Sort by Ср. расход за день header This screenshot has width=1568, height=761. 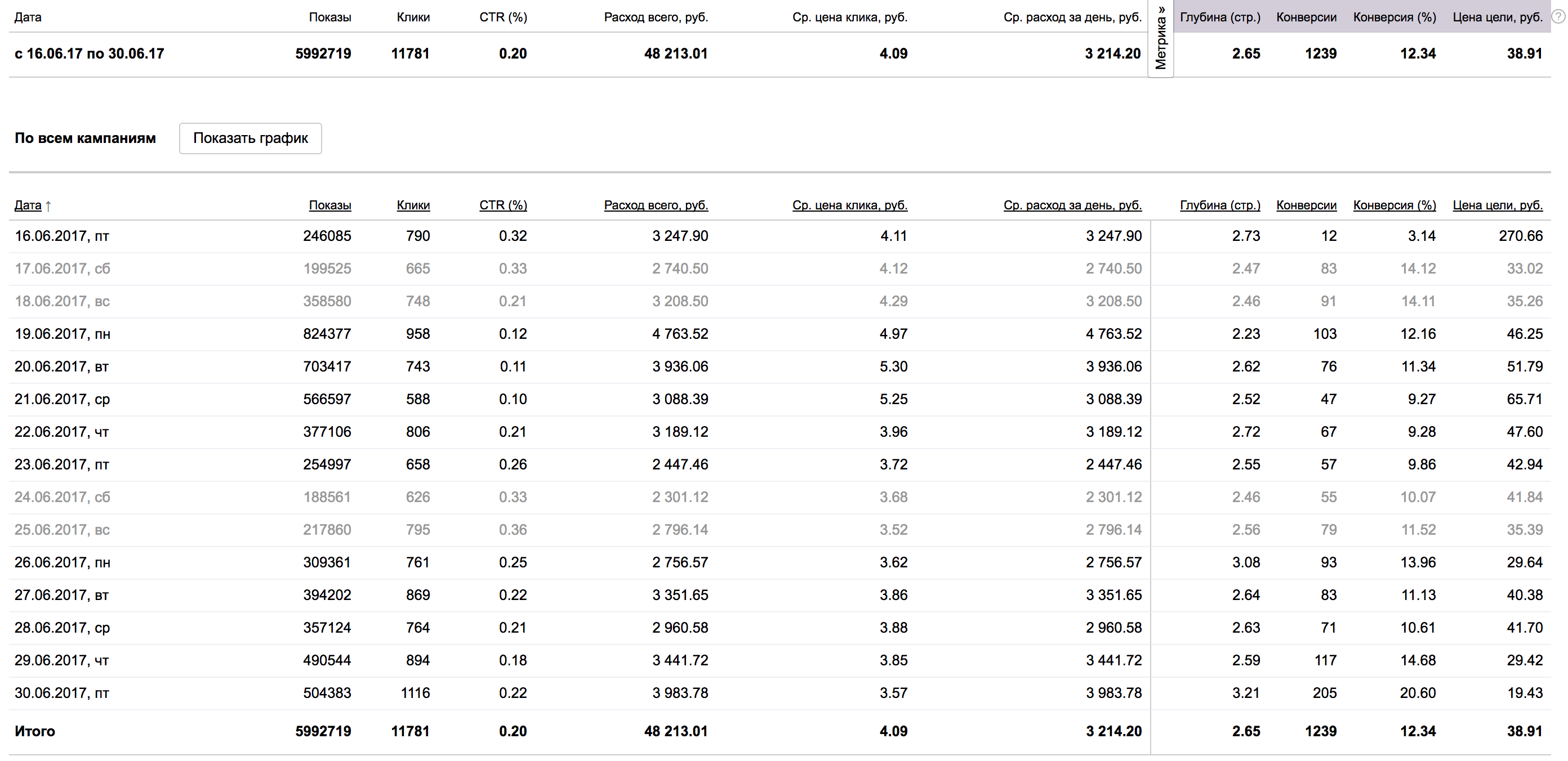click(1072, 205)
